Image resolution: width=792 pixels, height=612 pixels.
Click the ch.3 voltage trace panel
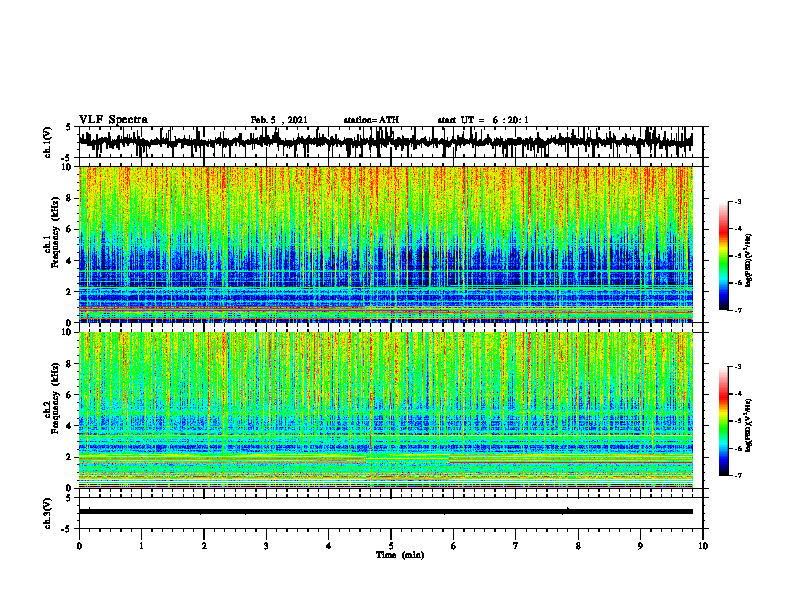391,513
